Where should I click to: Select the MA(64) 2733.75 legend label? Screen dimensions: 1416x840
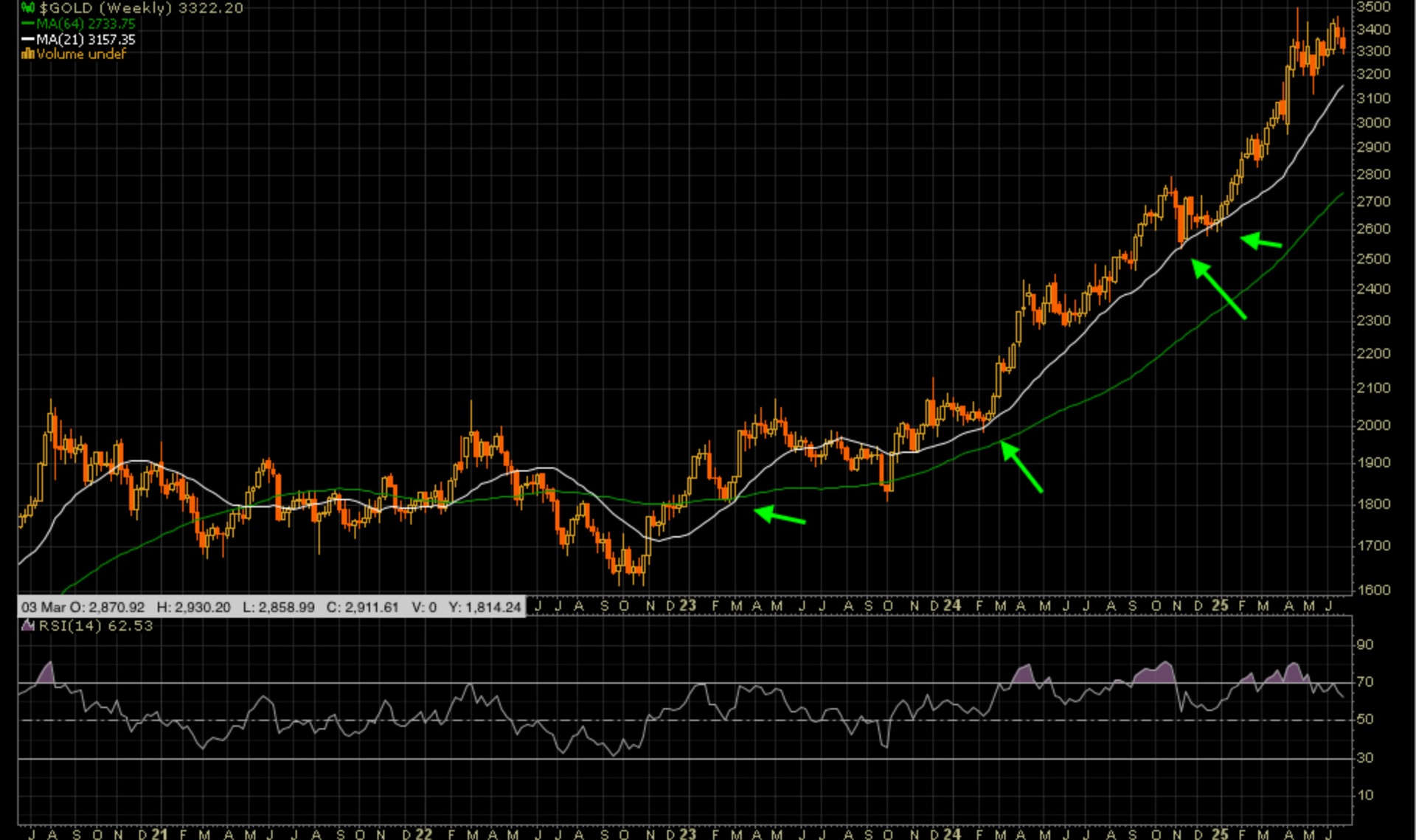click(x=86, y=24)
